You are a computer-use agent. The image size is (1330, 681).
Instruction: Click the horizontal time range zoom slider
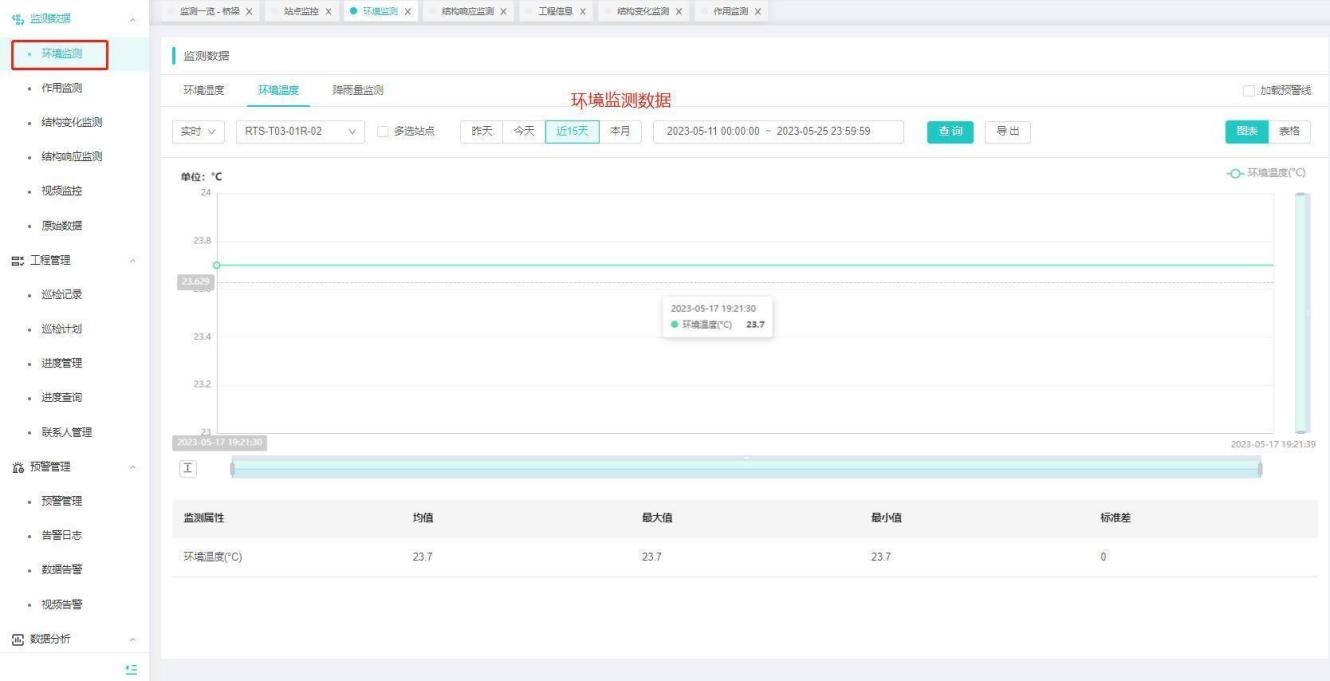745,469
